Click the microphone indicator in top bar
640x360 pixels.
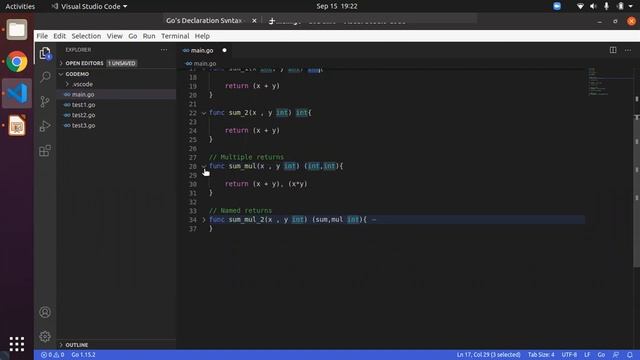click(607, 6)
